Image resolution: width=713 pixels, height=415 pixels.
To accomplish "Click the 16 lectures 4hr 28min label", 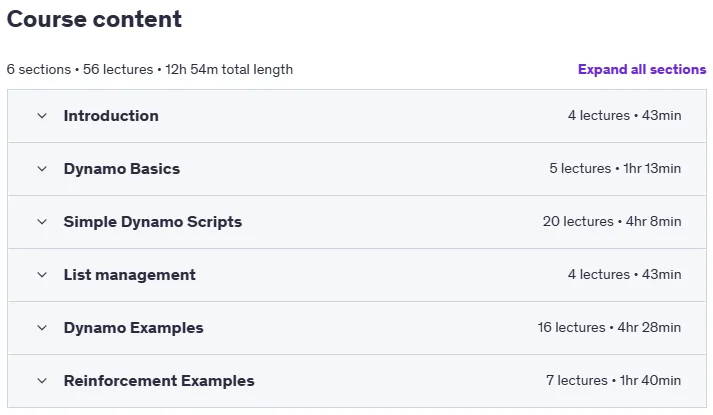I will 609,327.
